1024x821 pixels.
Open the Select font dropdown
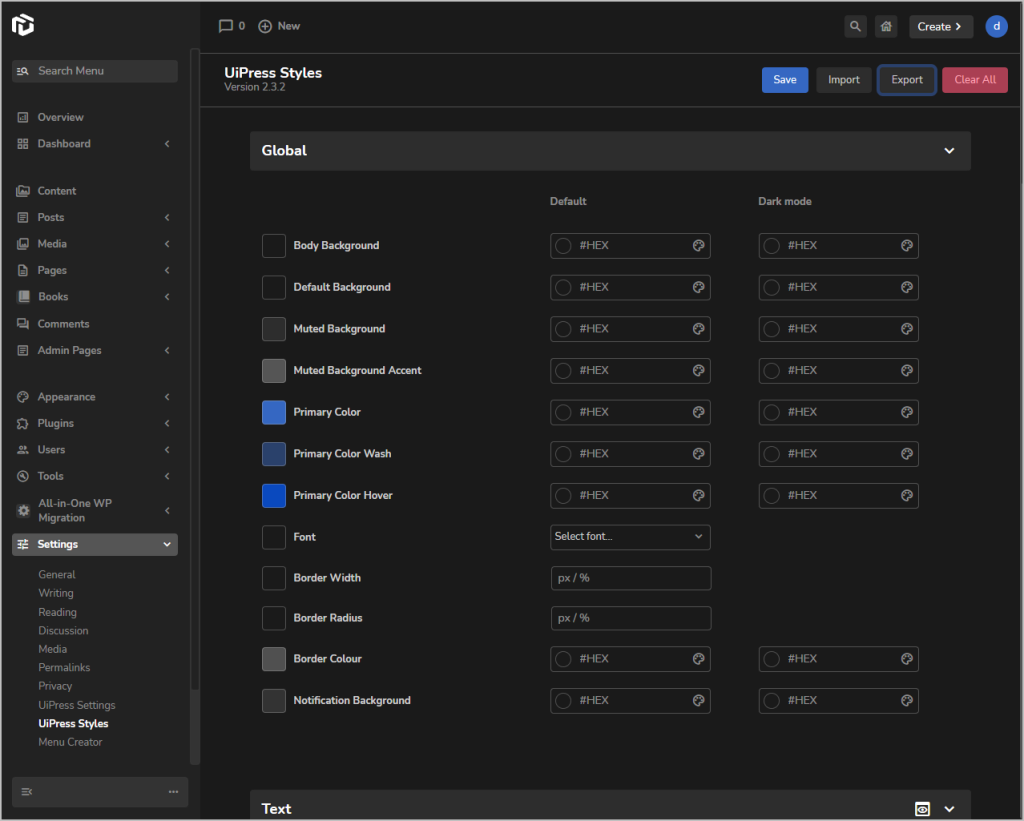630,537
